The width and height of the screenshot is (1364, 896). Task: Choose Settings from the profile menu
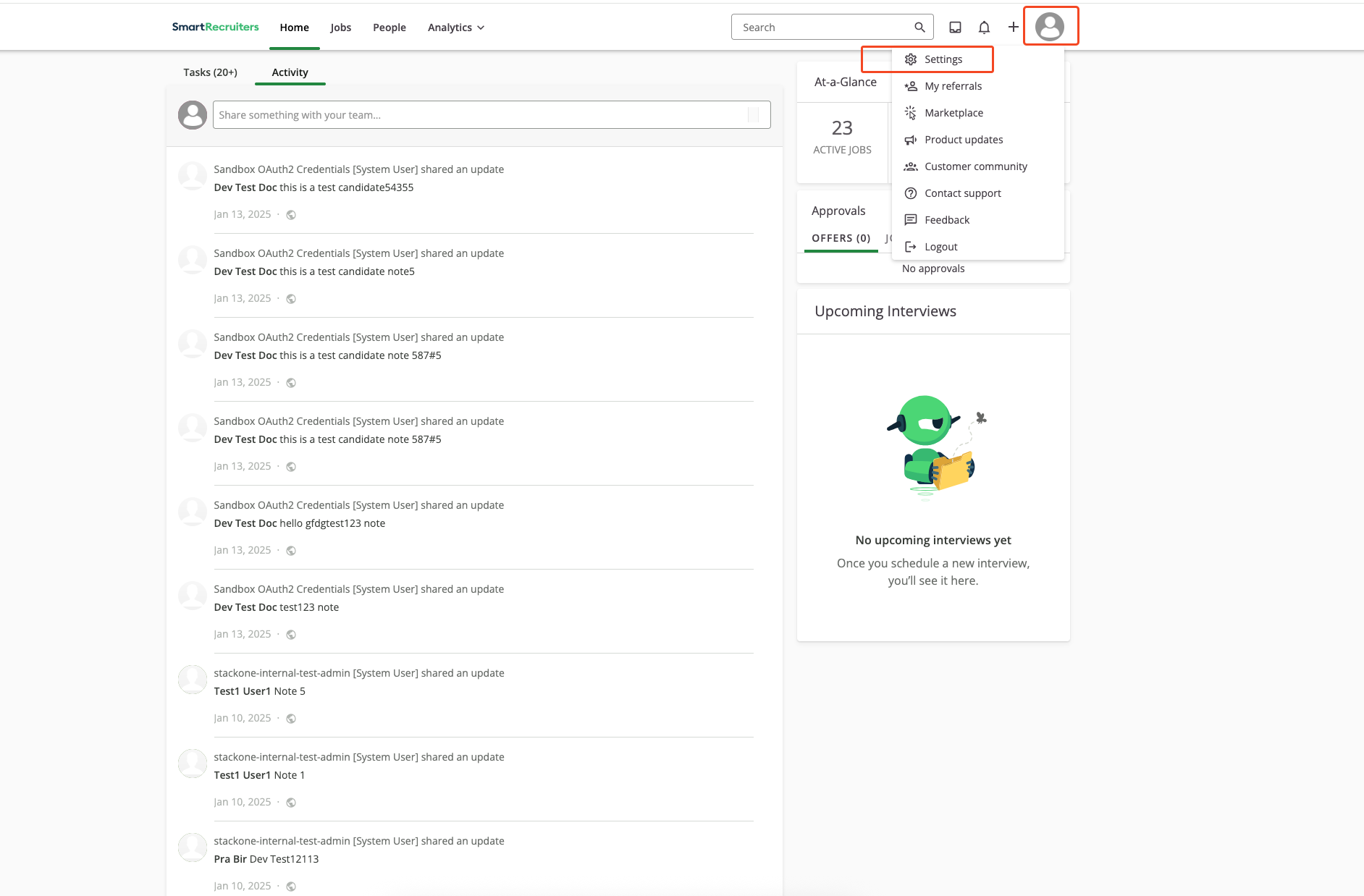[x=978, y=59]
